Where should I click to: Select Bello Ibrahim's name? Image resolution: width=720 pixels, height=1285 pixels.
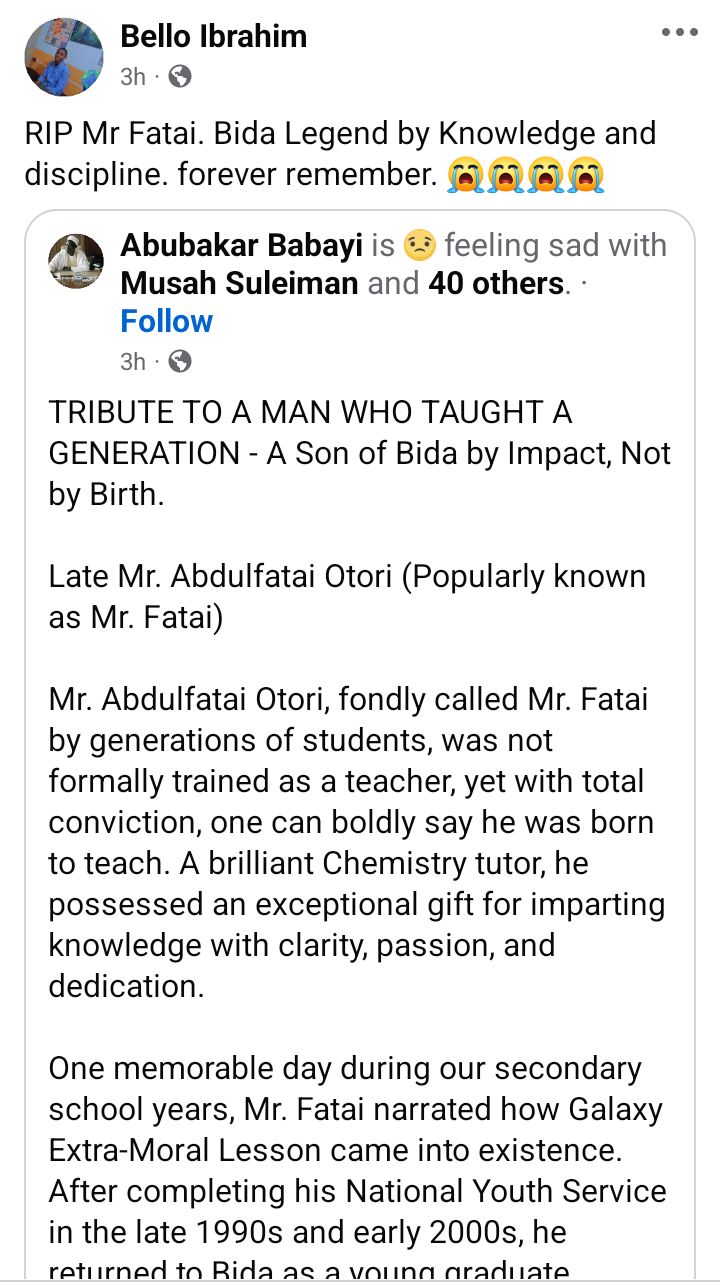point(212,37)
